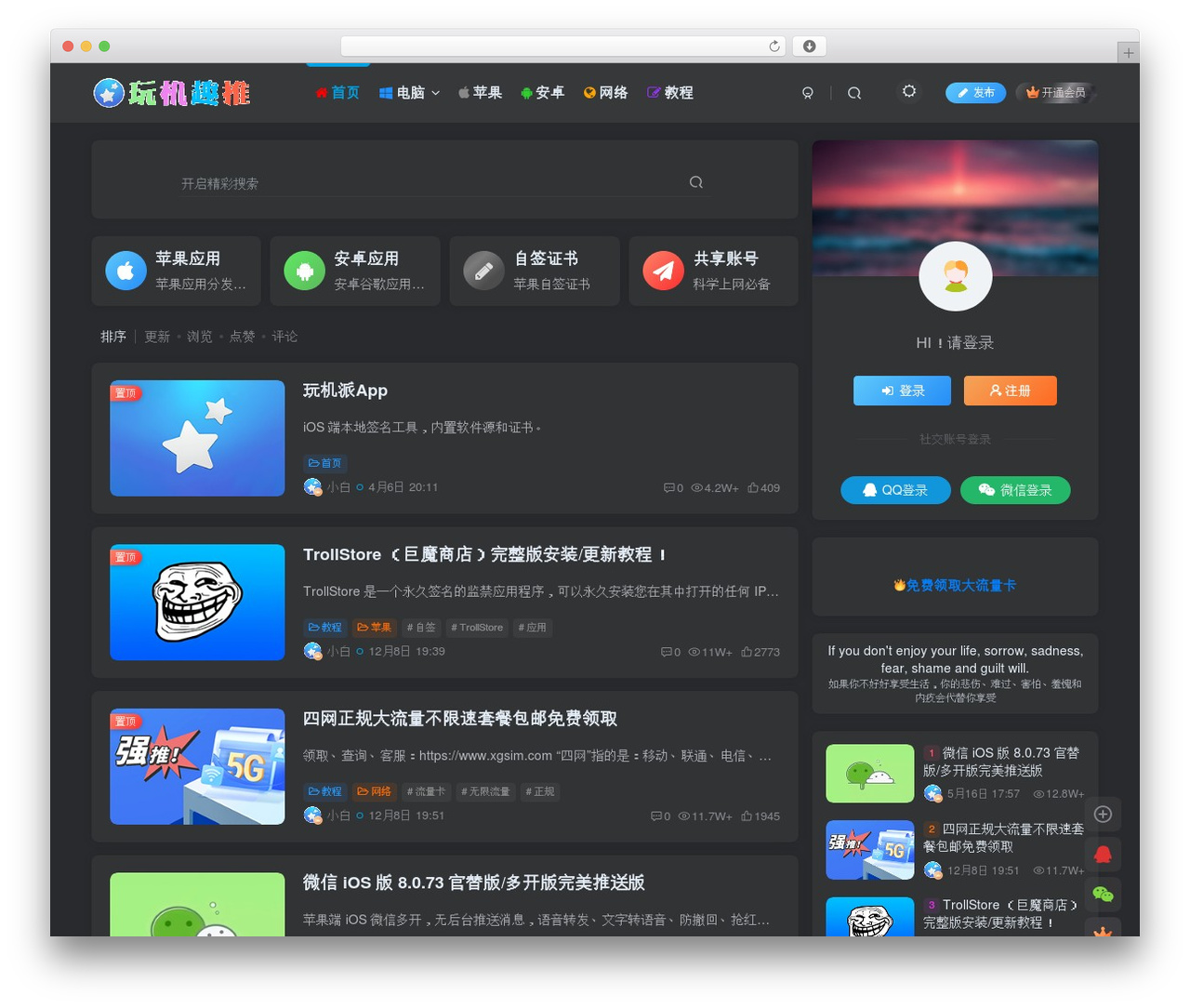1190x1008 pixels.
Task: Click the floating WeChat icon
Action: (x=1103, y=895)
